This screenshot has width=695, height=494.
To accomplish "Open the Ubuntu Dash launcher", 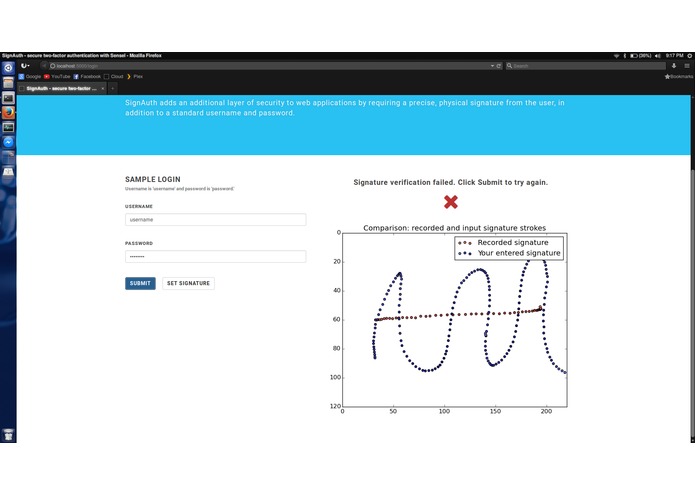I will point(8,68).
